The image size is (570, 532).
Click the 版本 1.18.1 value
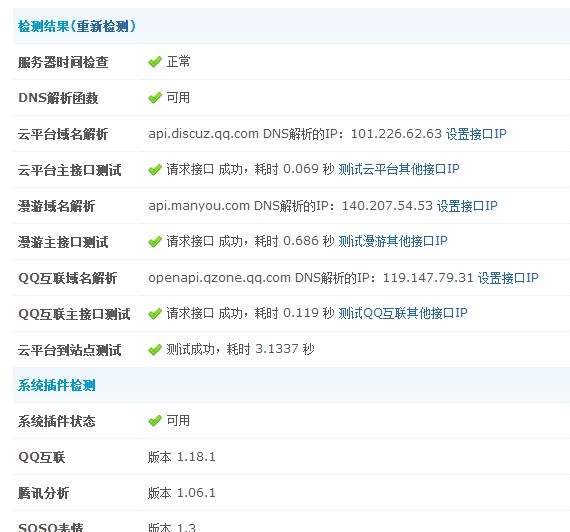click(x=182, y=457)
